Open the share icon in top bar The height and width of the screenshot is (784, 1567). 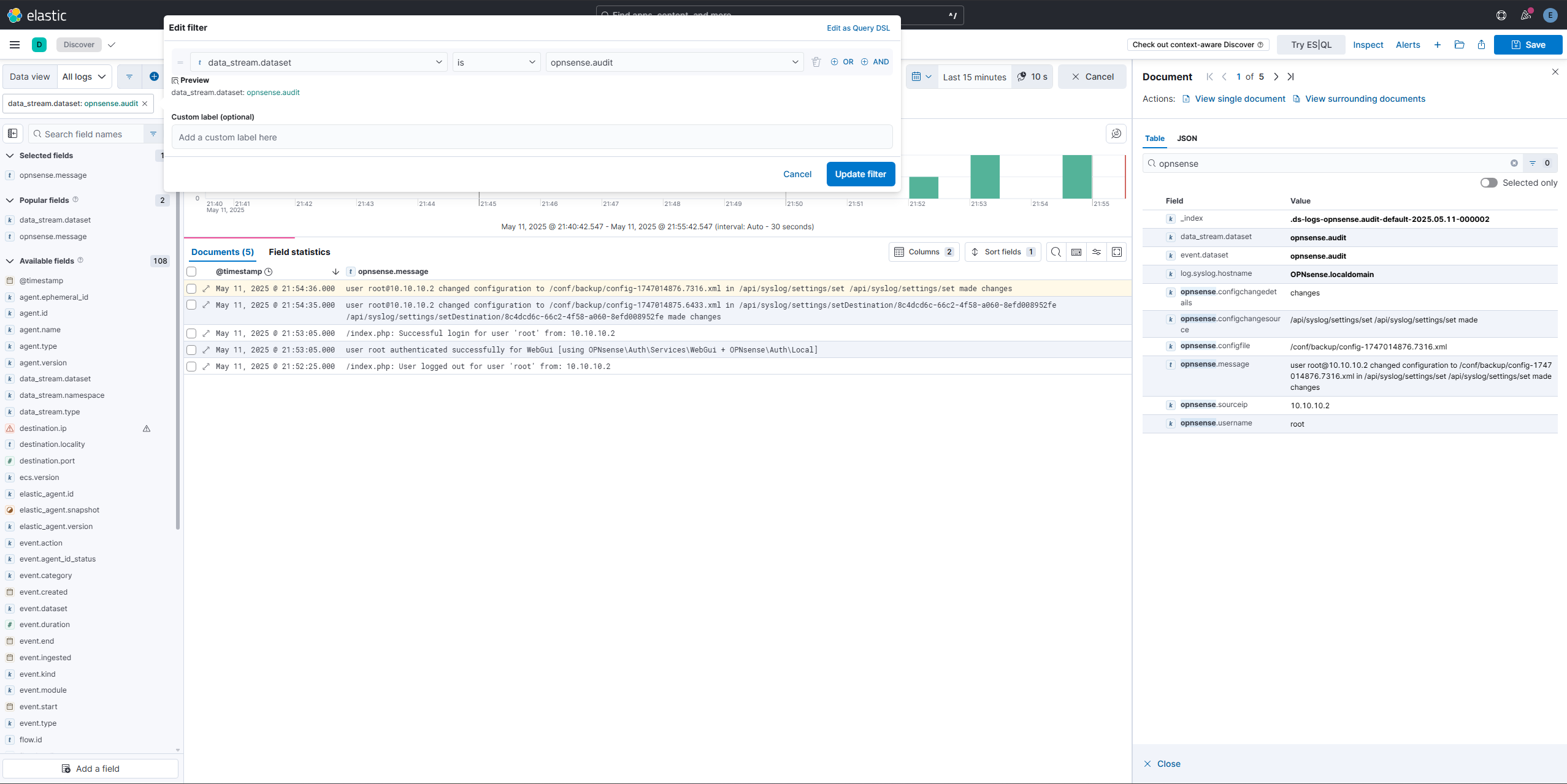click(x=1481, y=45)
